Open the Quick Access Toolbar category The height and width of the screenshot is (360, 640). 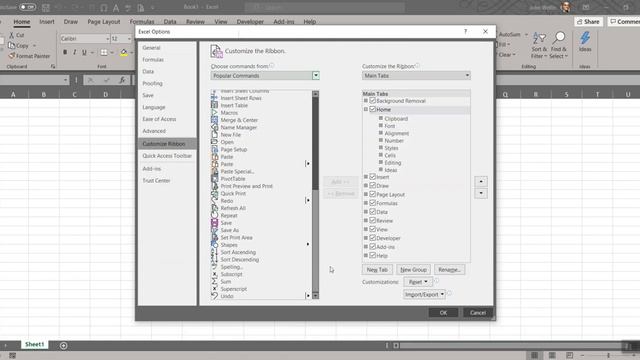point(167,156)
